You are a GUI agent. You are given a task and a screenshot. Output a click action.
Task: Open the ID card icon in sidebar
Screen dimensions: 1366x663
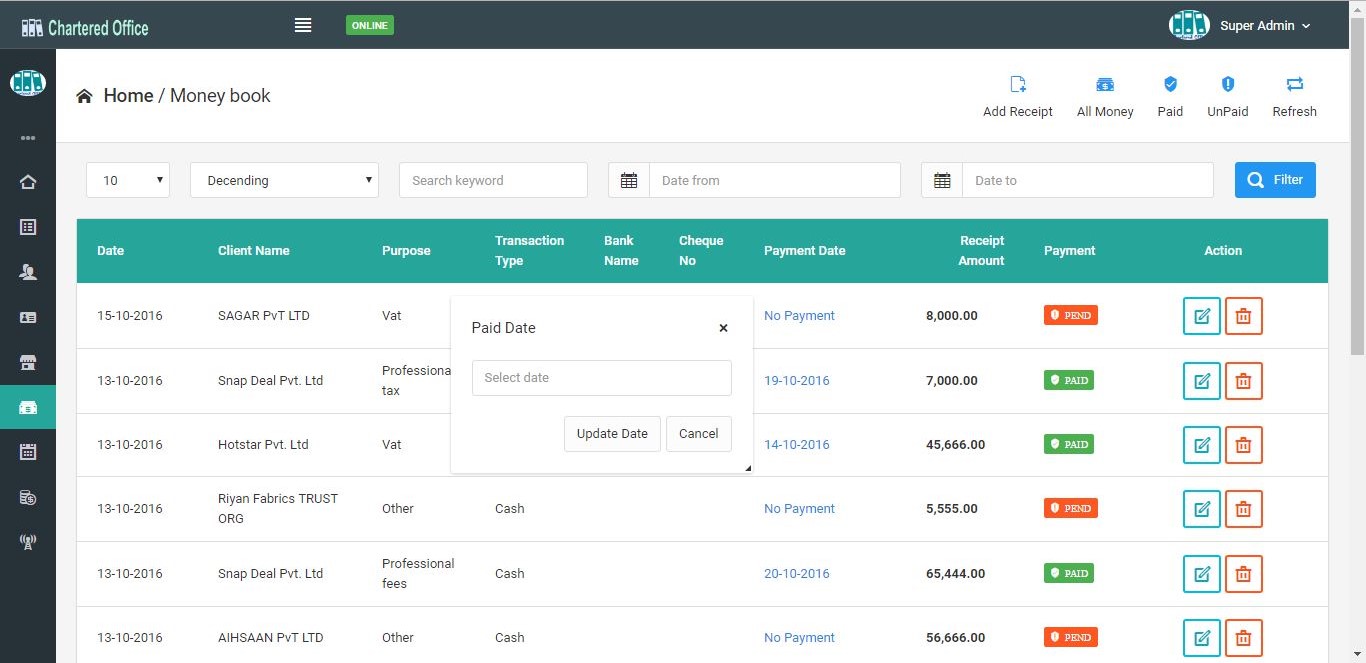tap(28, 317)
